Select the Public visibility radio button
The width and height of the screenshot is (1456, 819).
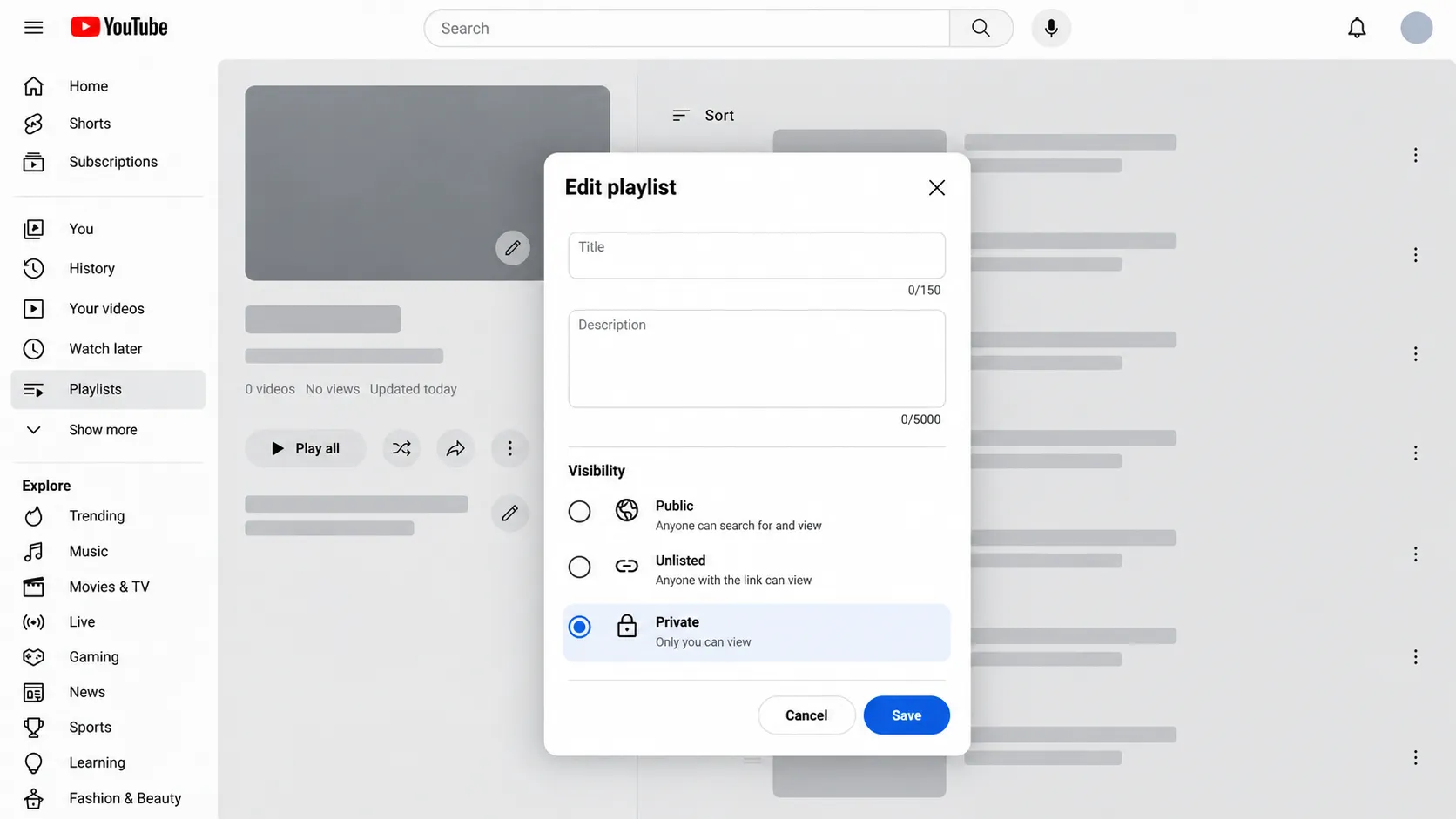(579, 511)
